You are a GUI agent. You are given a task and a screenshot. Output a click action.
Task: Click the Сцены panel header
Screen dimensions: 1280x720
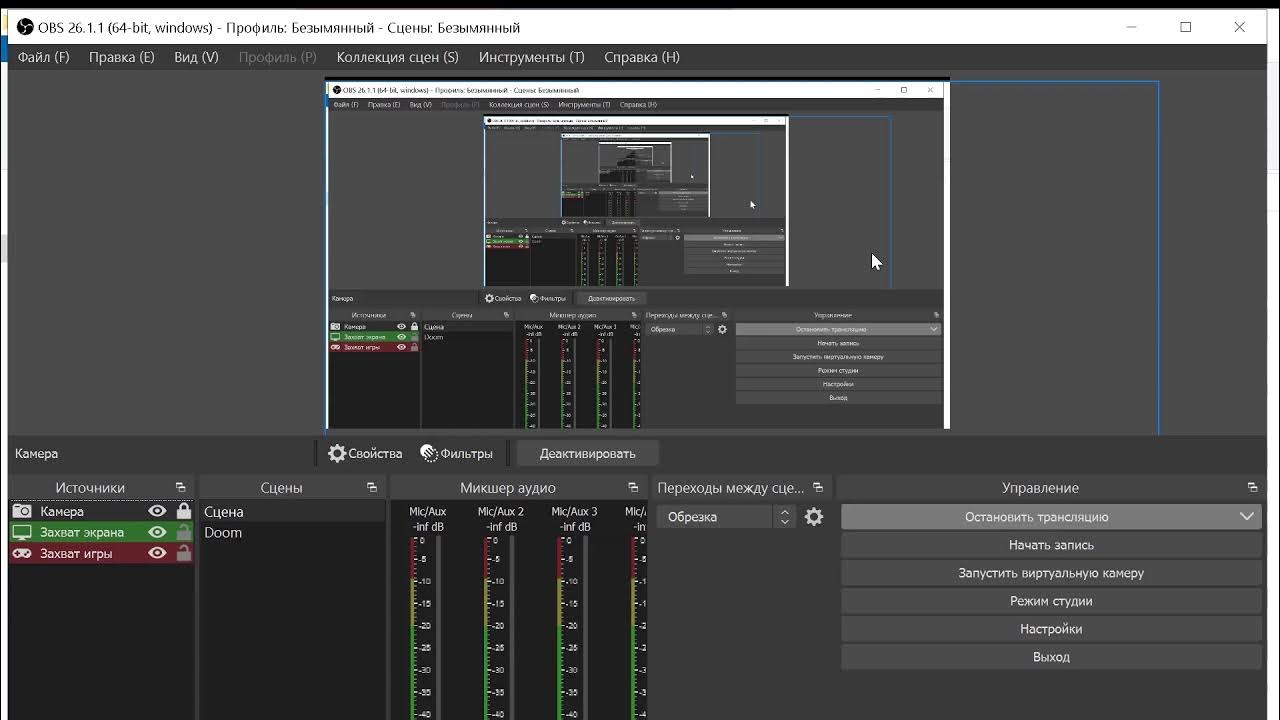(x=281, y=488)
